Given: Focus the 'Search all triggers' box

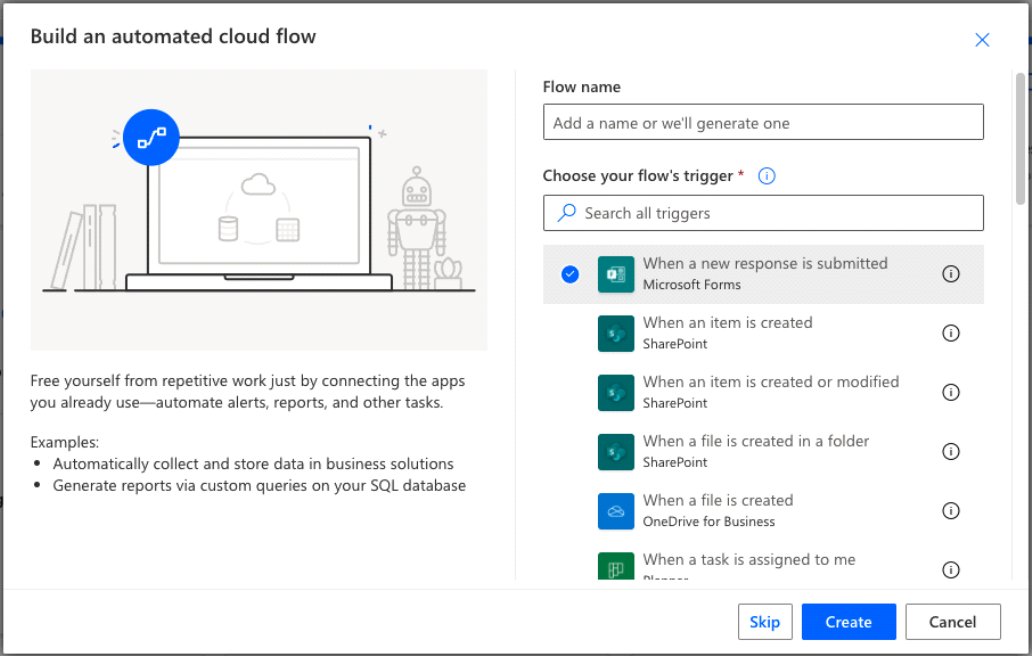Looking at the screenshot, I should click(x=763, y=213).
